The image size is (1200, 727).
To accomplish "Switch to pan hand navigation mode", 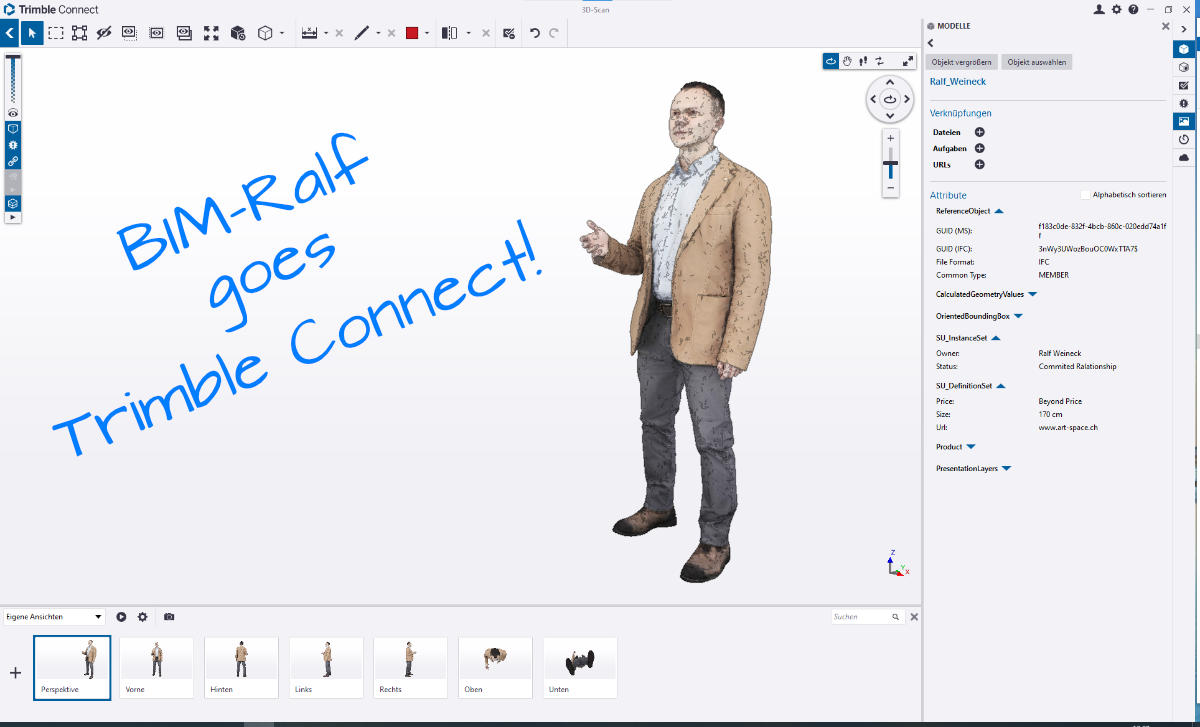I will click(x=847, y=61).
